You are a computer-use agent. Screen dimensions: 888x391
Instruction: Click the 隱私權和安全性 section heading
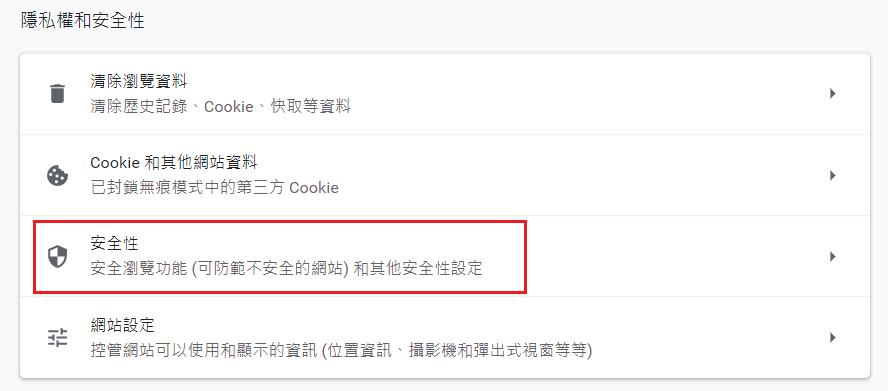pos(83,21)
